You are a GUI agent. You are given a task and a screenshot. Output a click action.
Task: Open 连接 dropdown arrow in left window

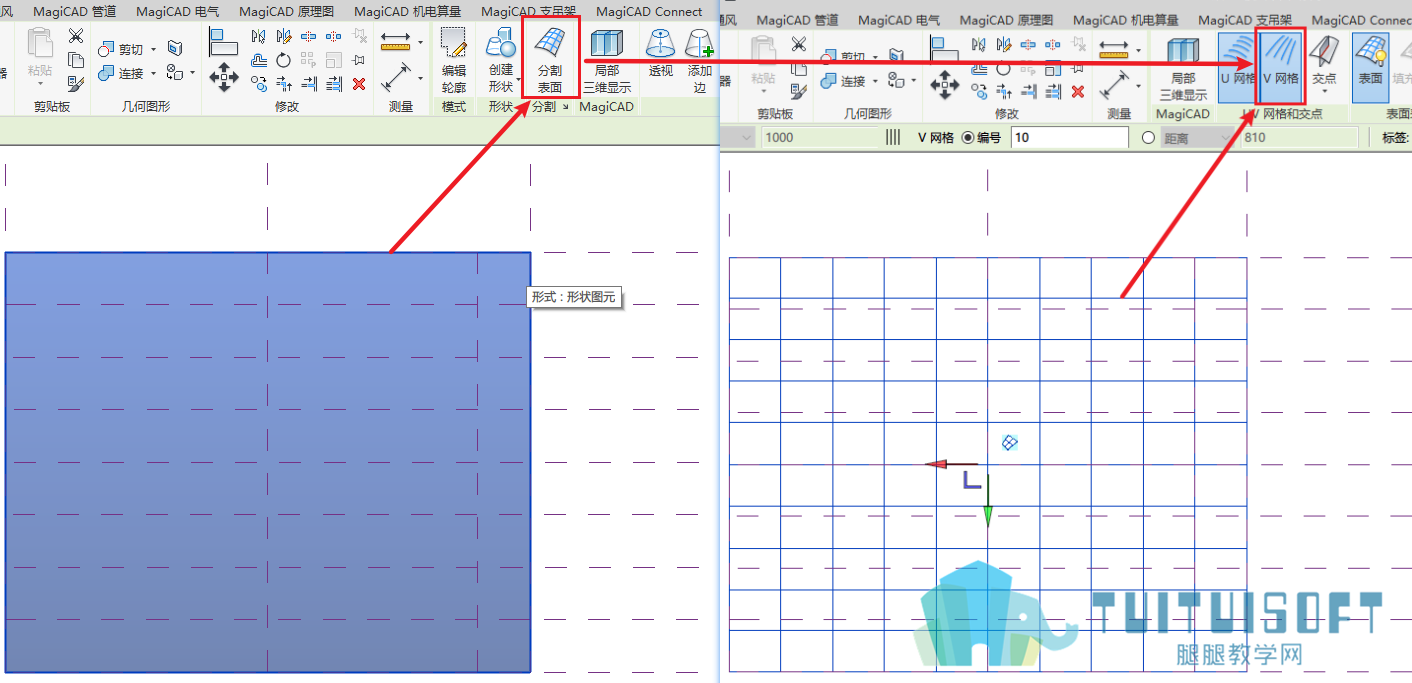click(151, 74)
